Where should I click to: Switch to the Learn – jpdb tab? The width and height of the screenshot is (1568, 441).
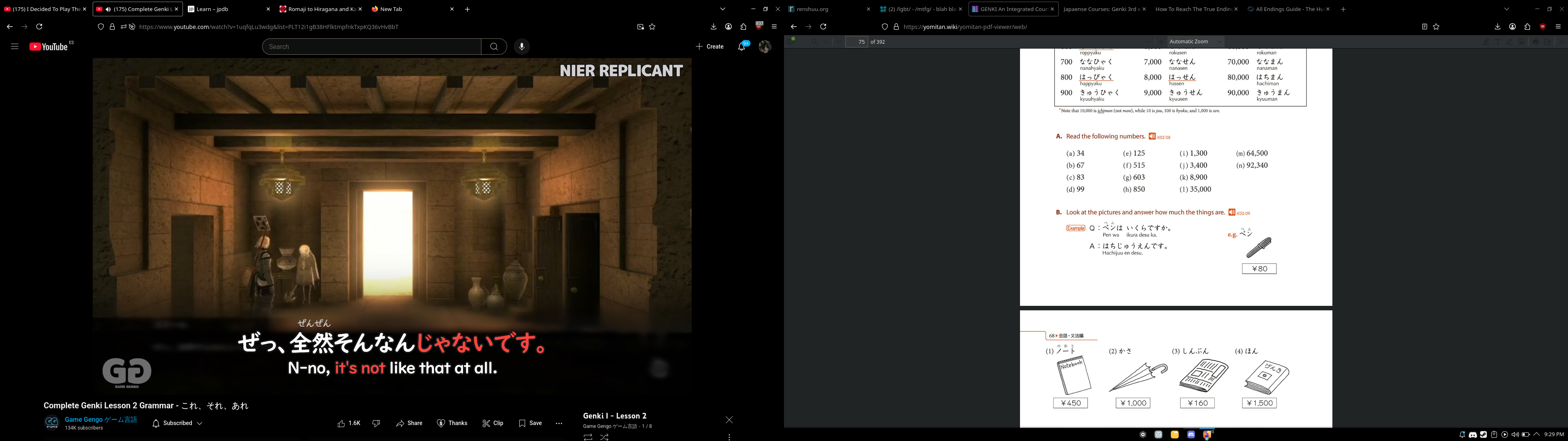228,9
